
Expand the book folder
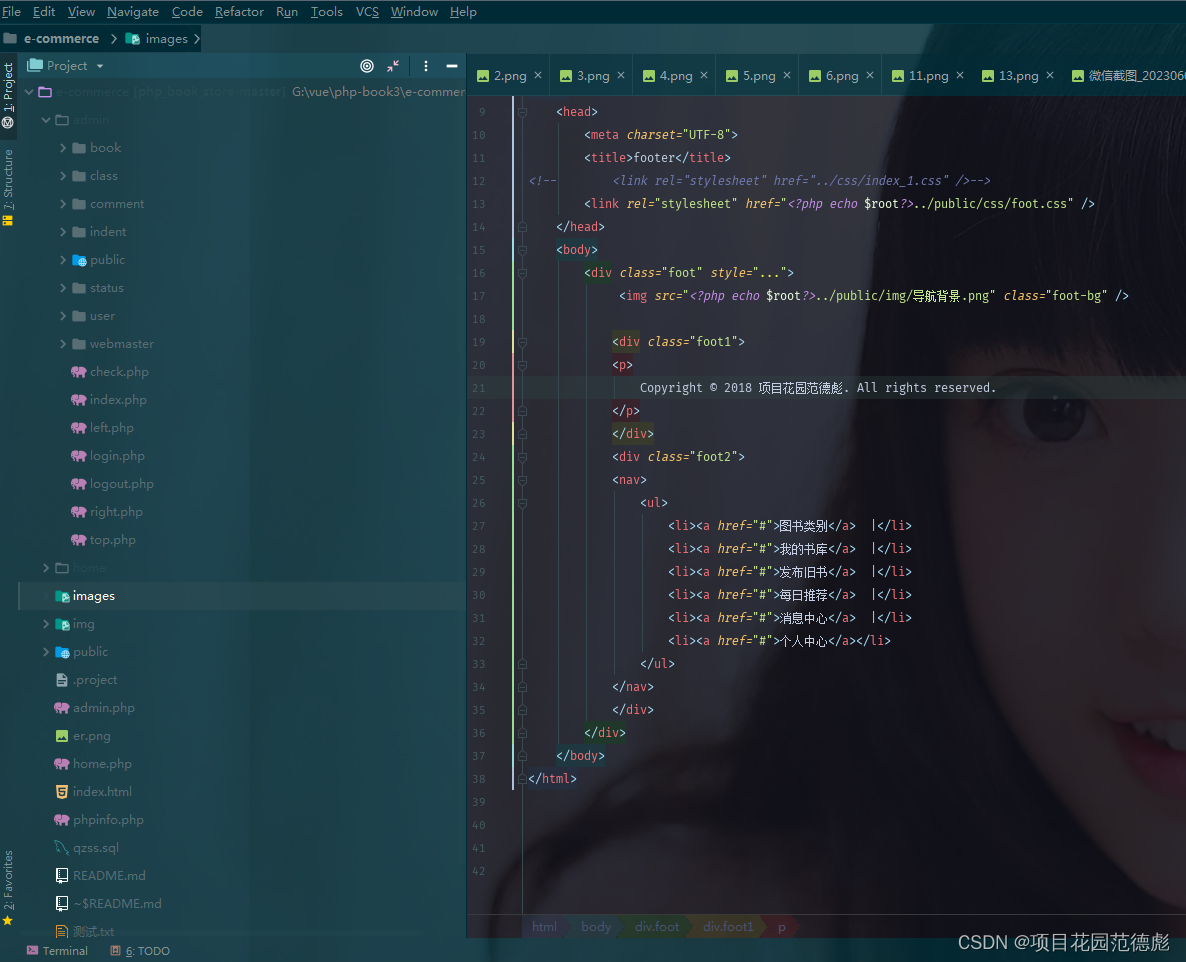click(63, 147)
